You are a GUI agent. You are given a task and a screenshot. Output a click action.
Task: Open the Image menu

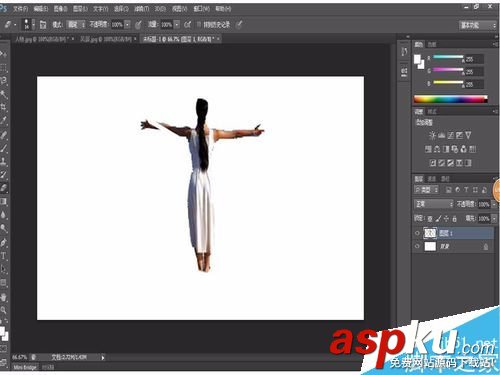point(60,9)
